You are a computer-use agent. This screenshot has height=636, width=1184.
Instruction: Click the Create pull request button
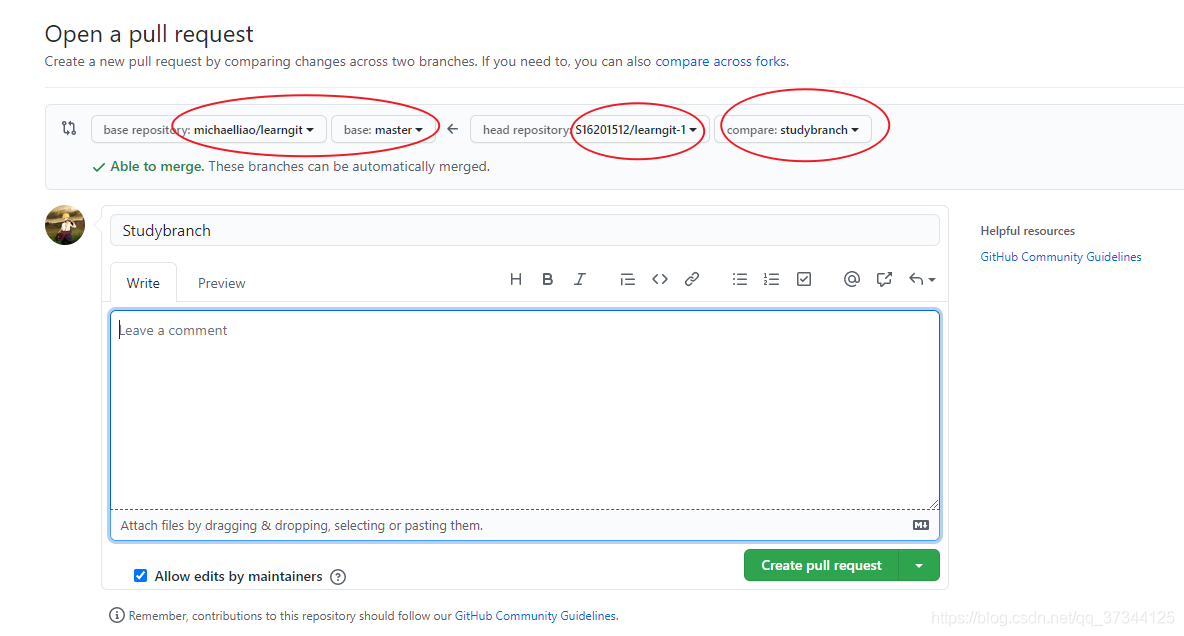pyautogui.click(x=822, y=565)
